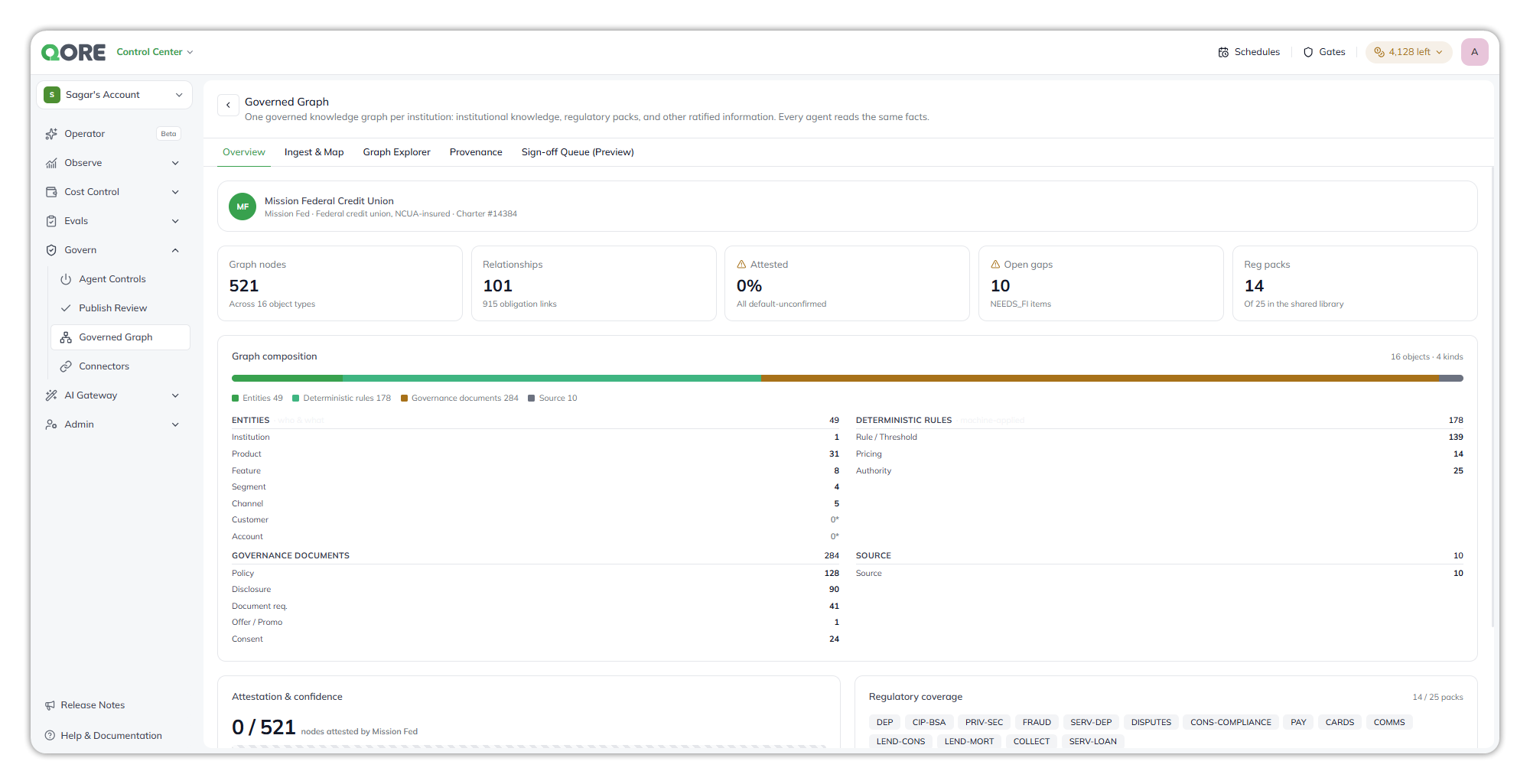This screenshot has height=784, width=1530.
Task: Select the Overview tab
Action: coord(244,152)
